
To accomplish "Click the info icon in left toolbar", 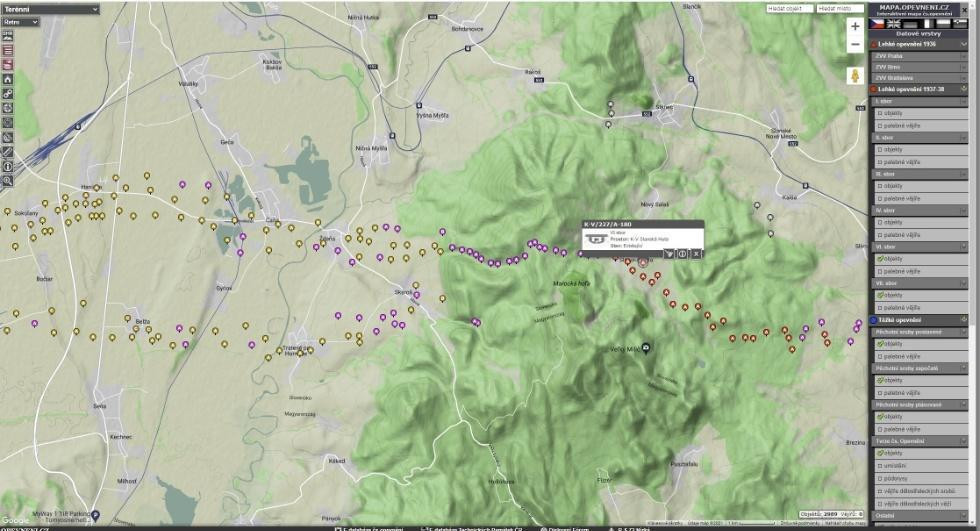I will pos(7,166).
